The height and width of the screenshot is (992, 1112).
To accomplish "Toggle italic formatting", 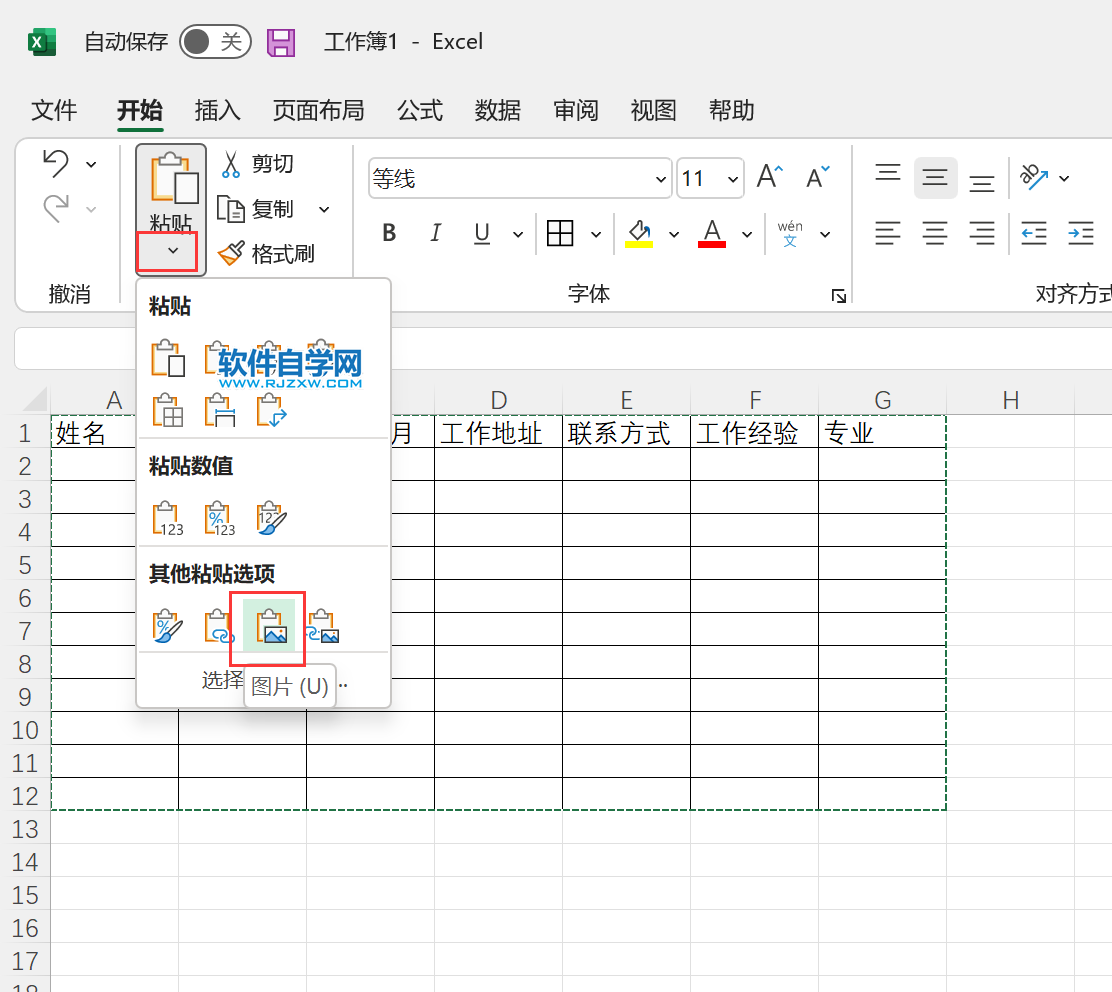I will point(435,232).
